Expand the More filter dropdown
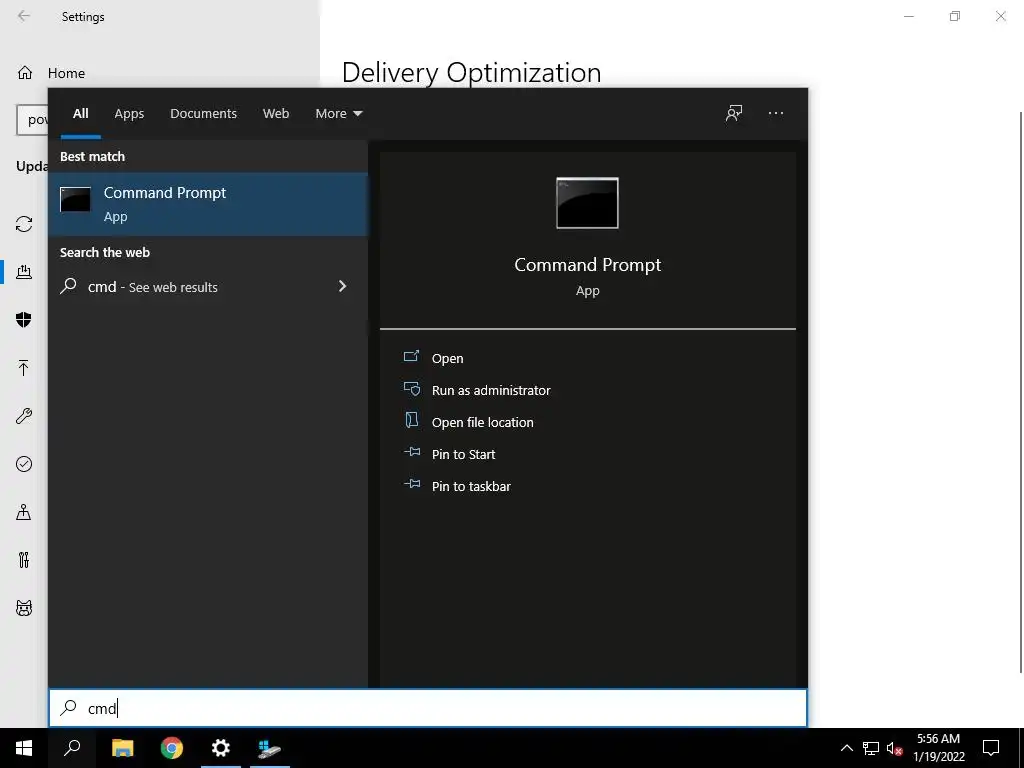Screen dimensions: 1024x768 [338, 113]
